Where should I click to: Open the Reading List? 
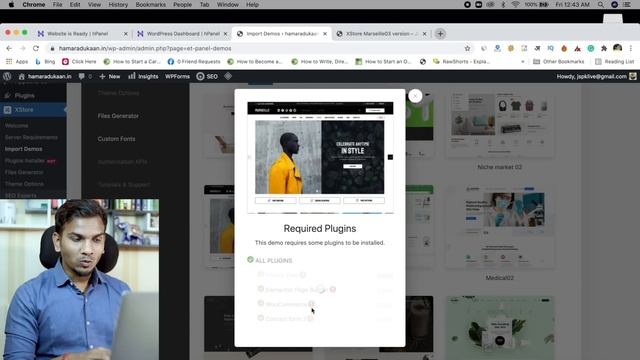click(x=615, y=62)
